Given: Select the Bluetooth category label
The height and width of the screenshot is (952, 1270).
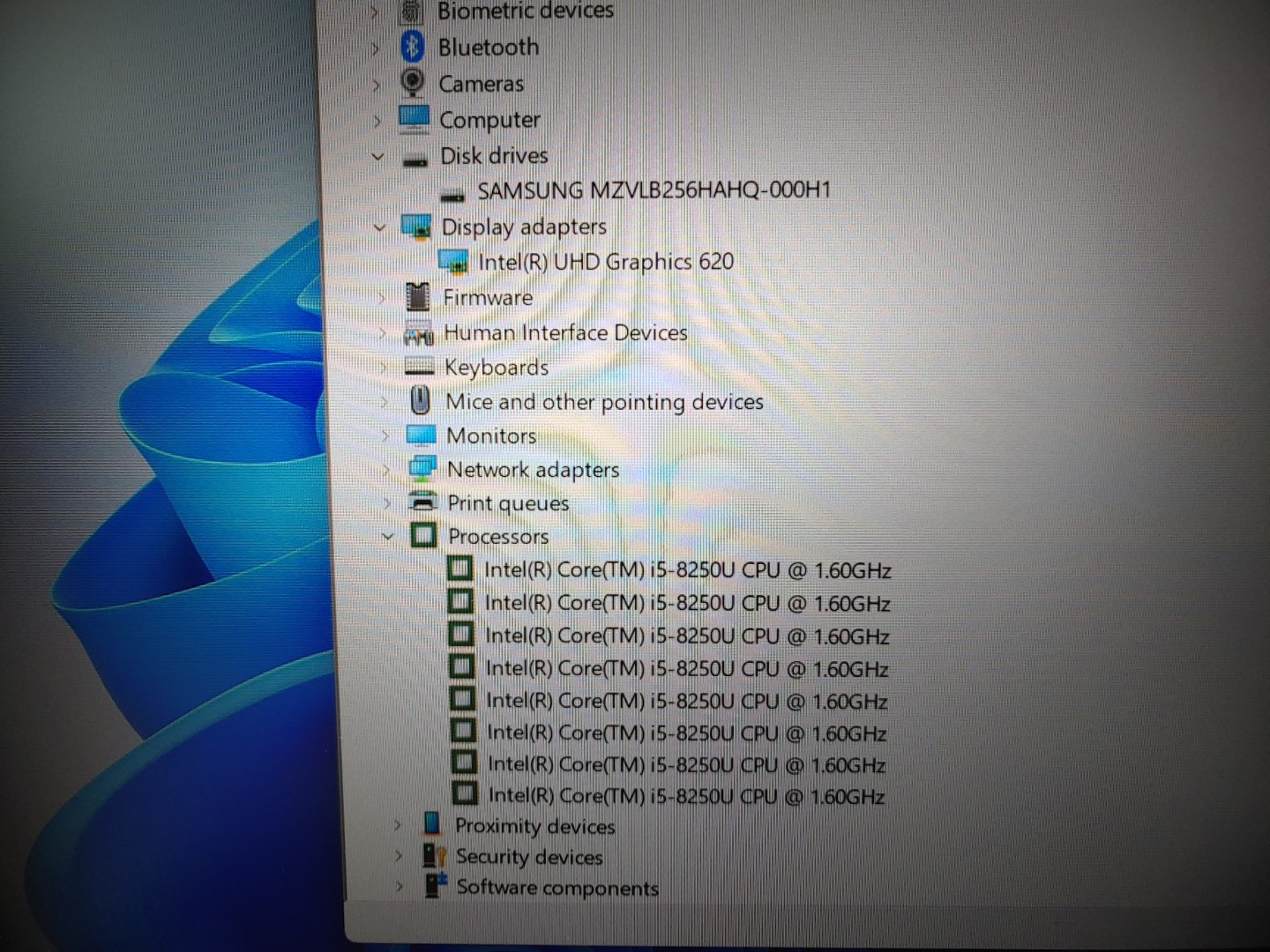Looking at the screenshot, I should point(489,47).
